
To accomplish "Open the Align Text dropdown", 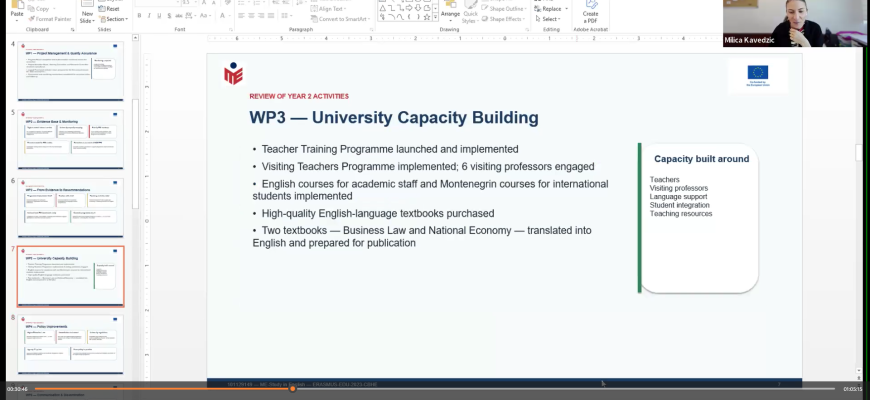I will [x=328, y=9].
